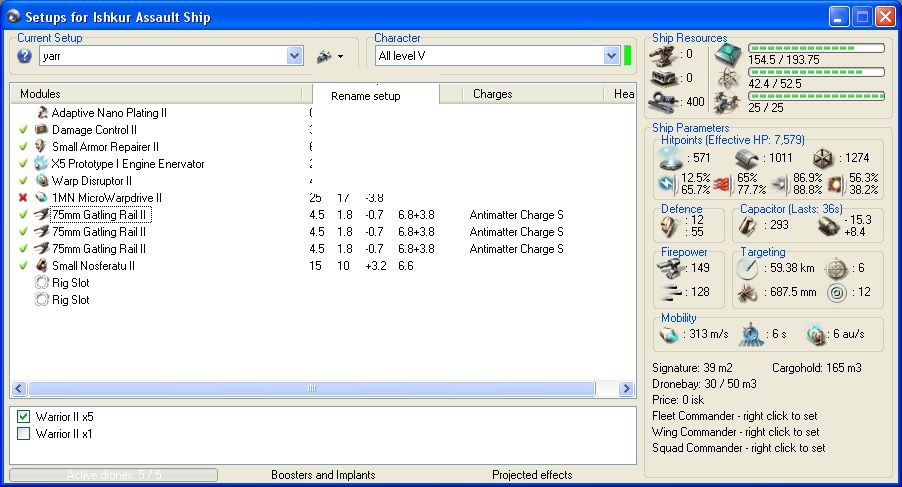Click the turret firepower 149 icon
Viewport: 902px width, 487px height.
pyautogui.click(x=670, y=268)
